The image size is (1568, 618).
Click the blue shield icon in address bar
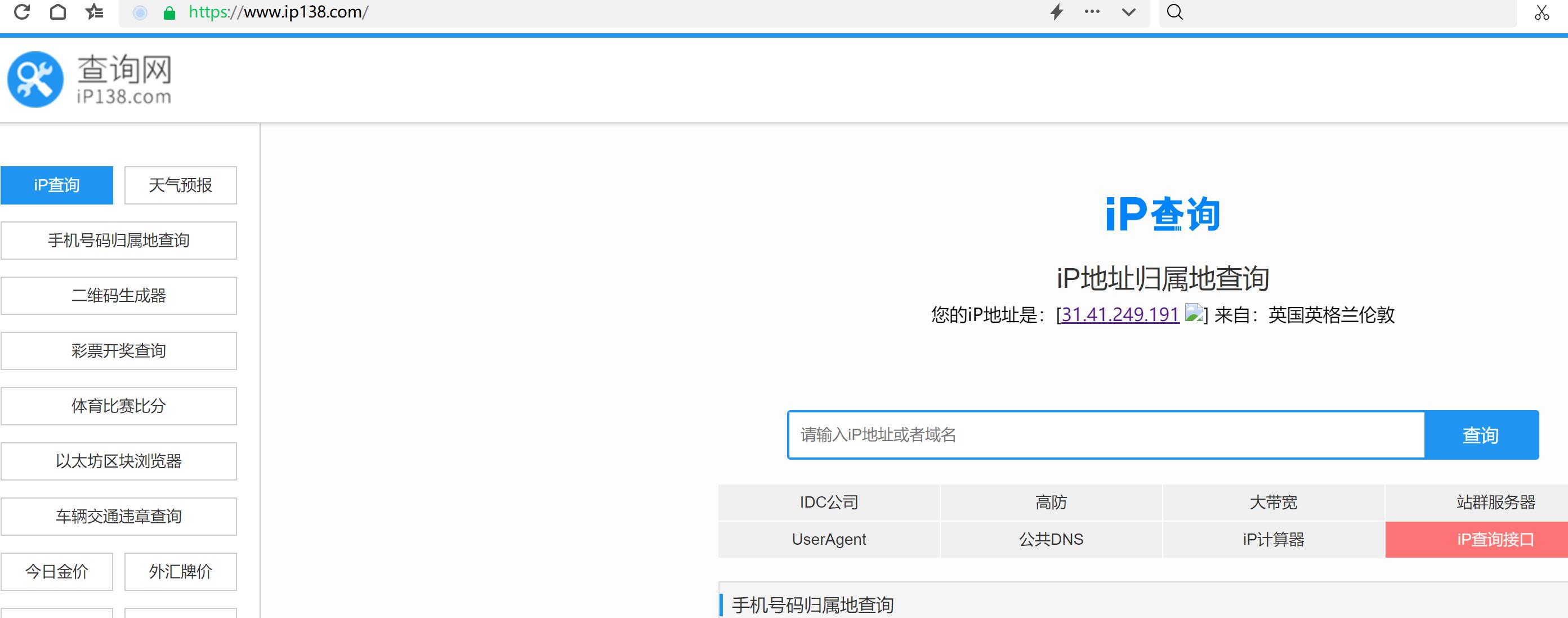[x=140, y=13]
